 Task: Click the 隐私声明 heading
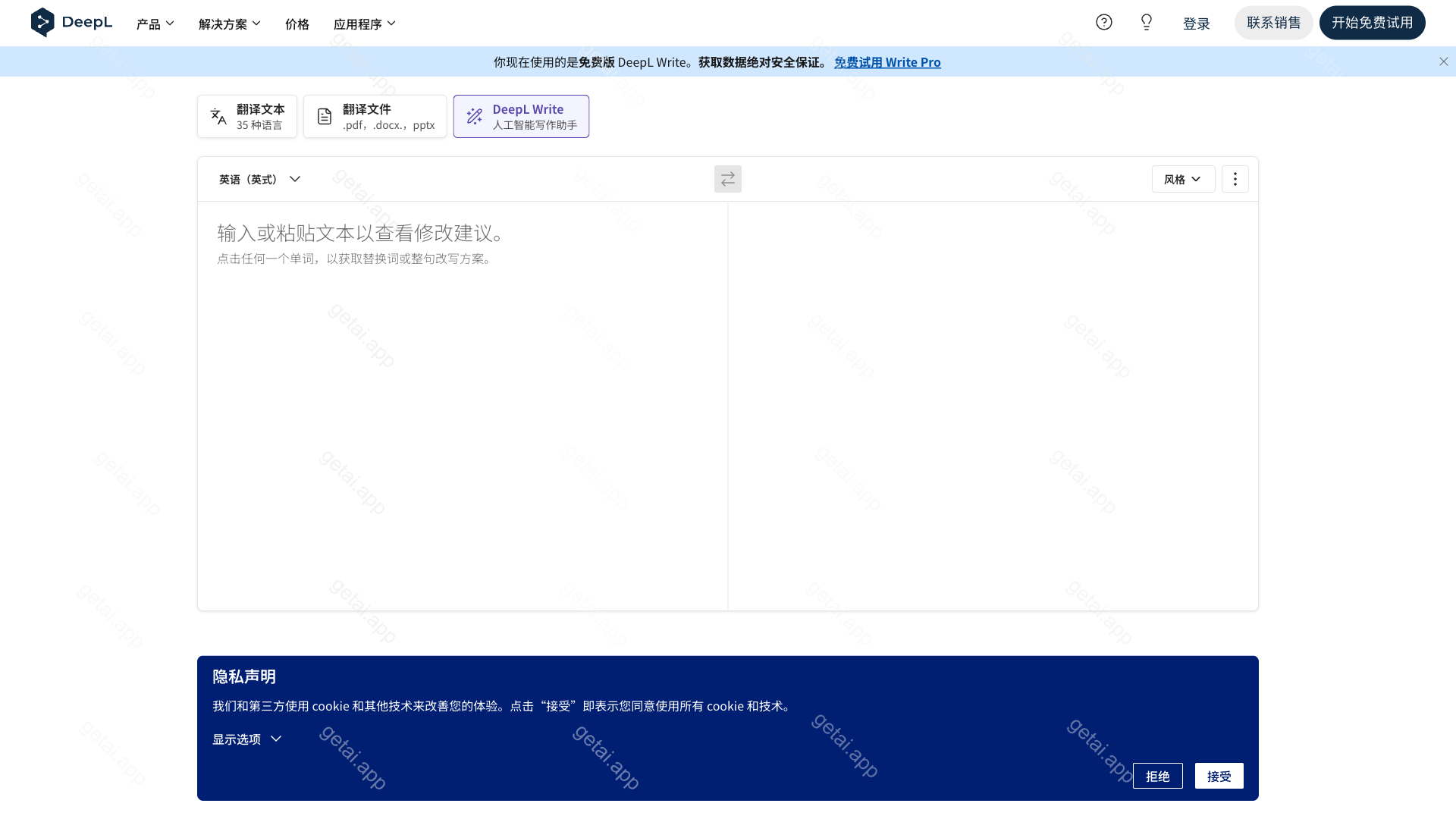[x=244, y=676]
